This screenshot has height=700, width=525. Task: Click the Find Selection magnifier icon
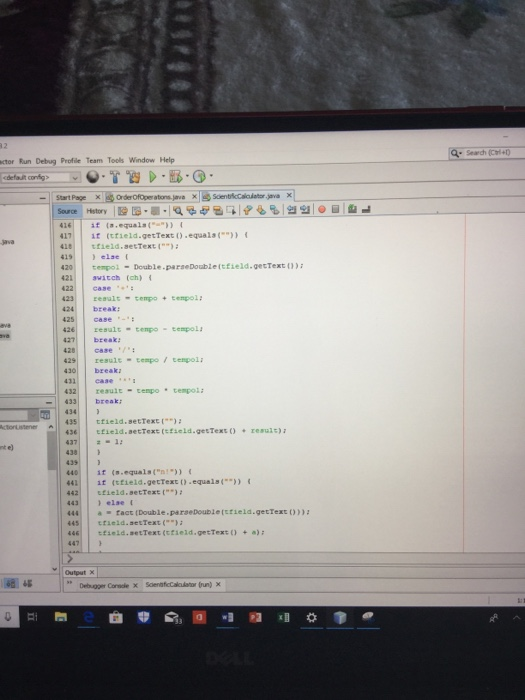coord(178,210)
